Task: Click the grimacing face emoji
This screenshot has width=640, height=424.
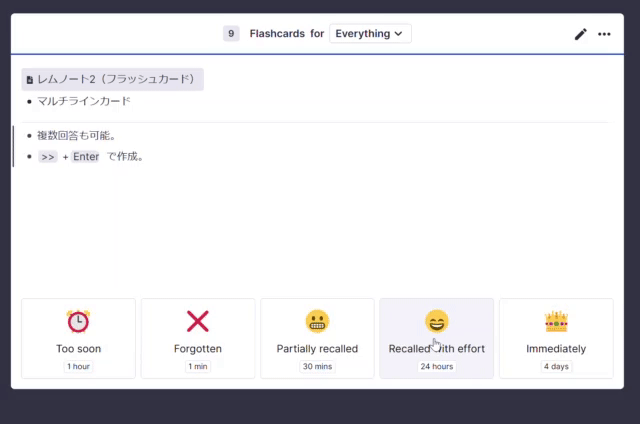Action: pos(317,321)
